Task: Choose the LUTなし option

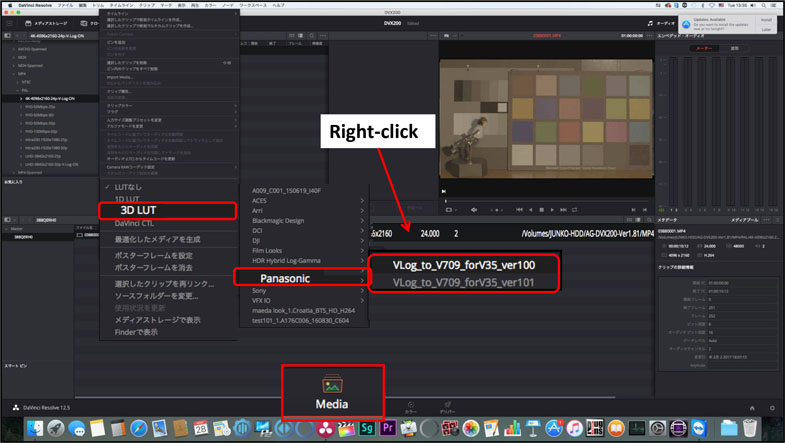Action: (128, 187)
